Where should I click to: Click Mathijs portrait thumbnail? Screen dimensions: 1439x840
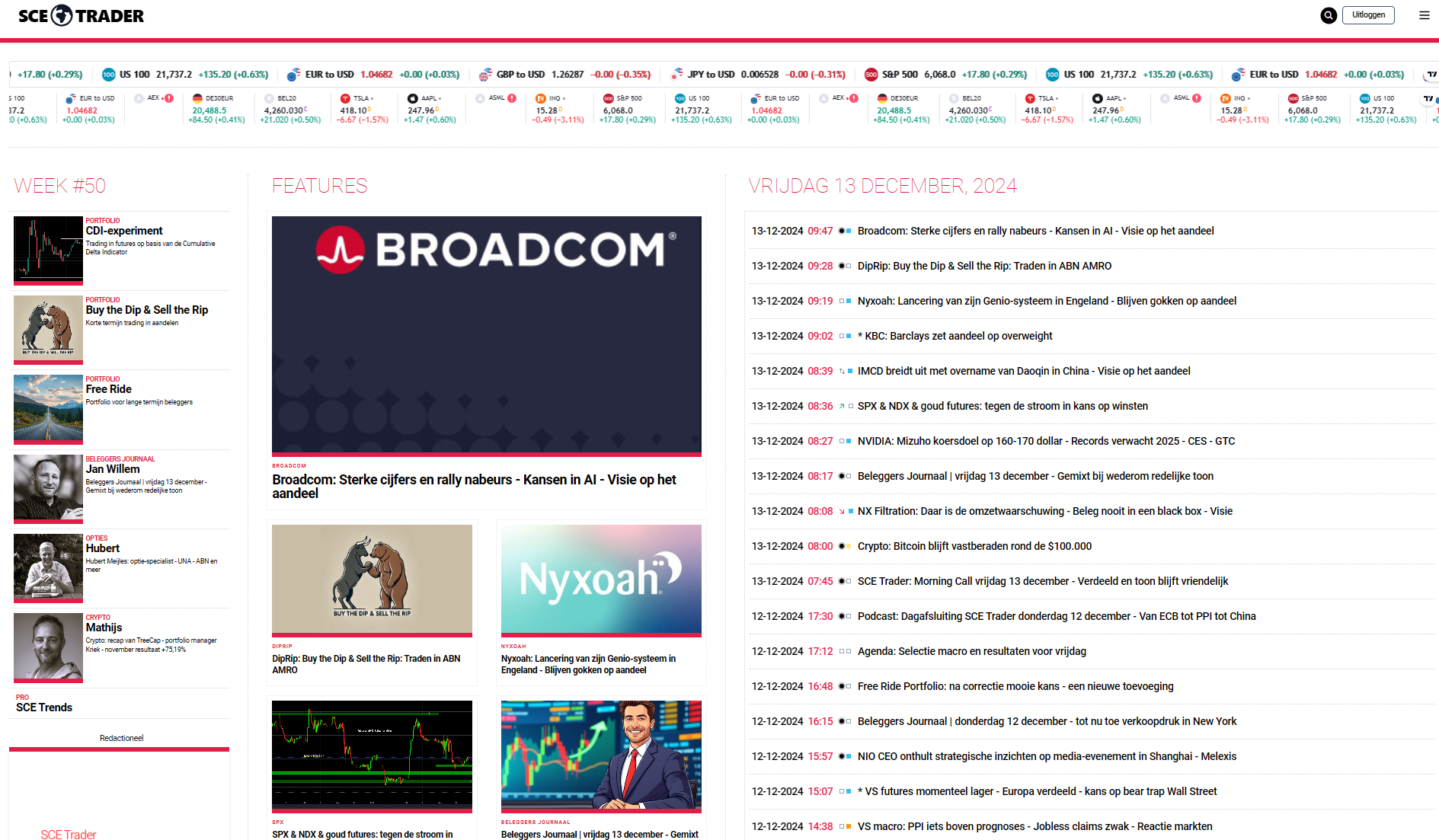coord(48,647)
